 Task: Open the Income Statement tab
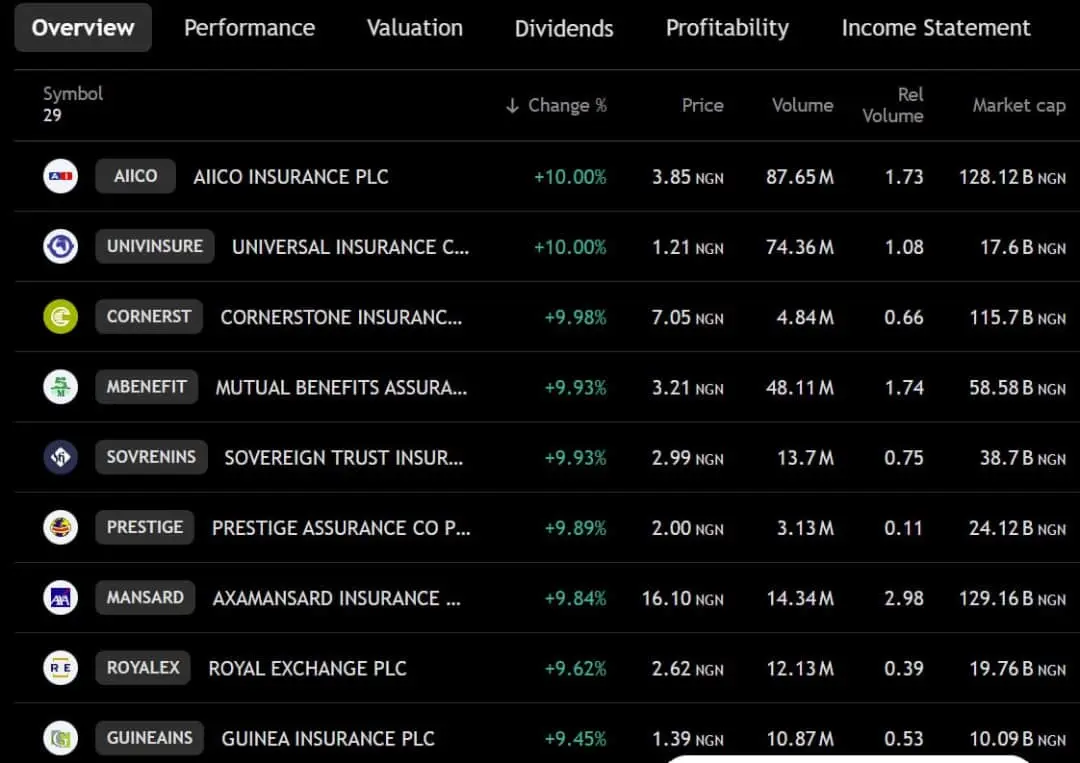pyautogui.click(x=936, y=28)
